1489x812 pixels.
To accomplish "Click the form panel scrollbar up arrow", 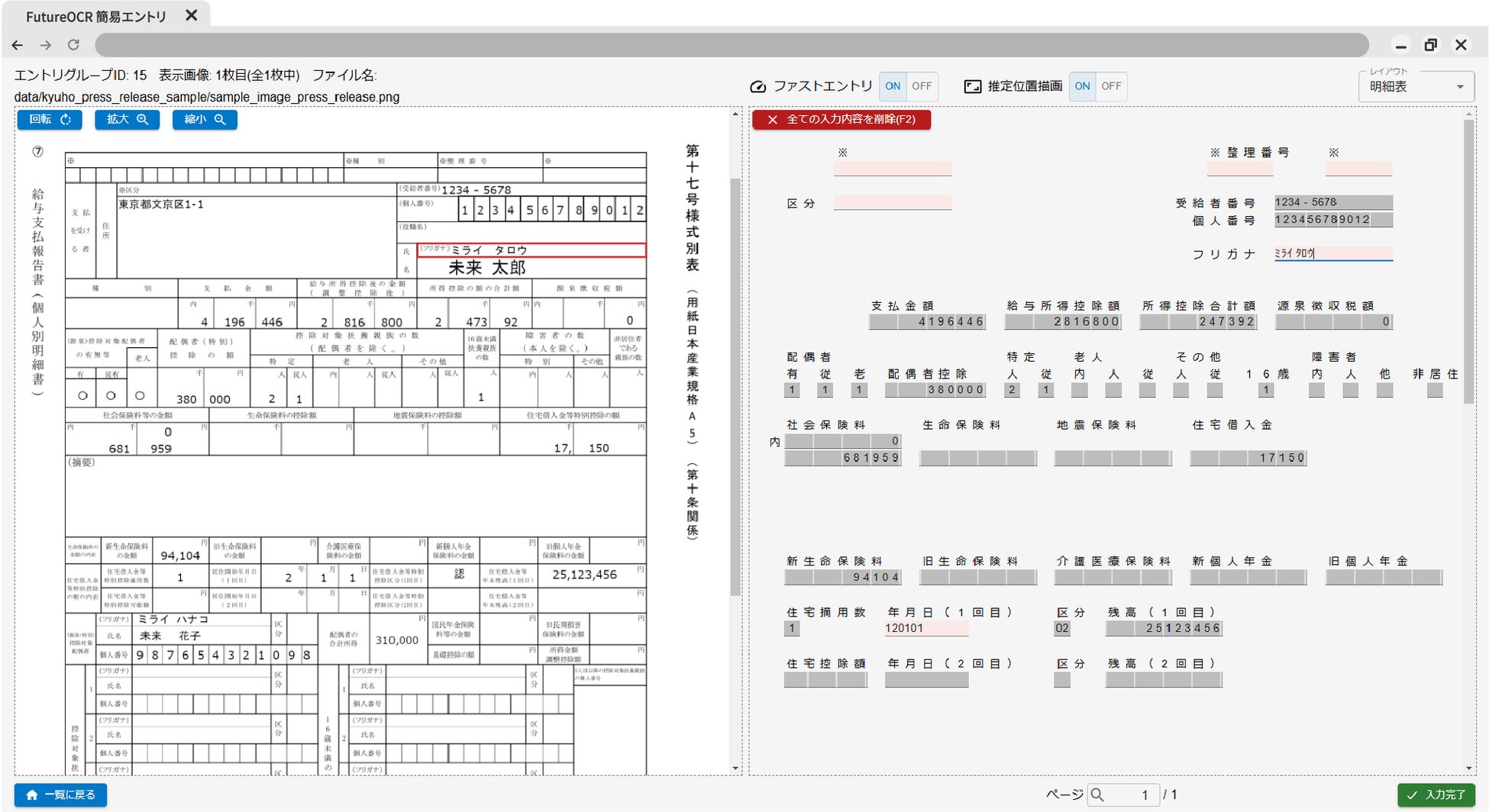I will 1468,114.
